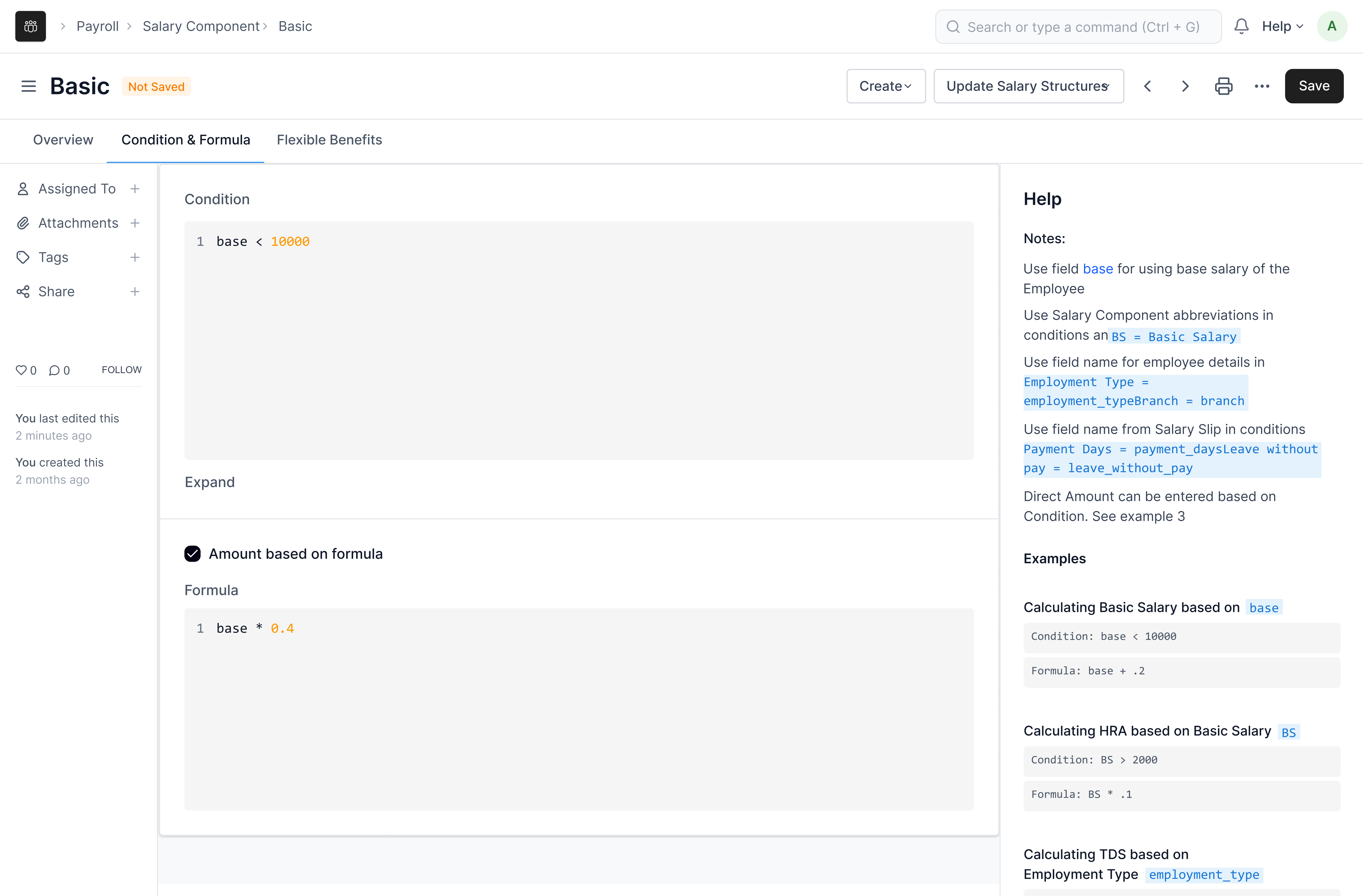Image resolution: width=1363 pixels, height=896 pixels.
Task: Focus the search command bar
Action: coord(1078,27)
